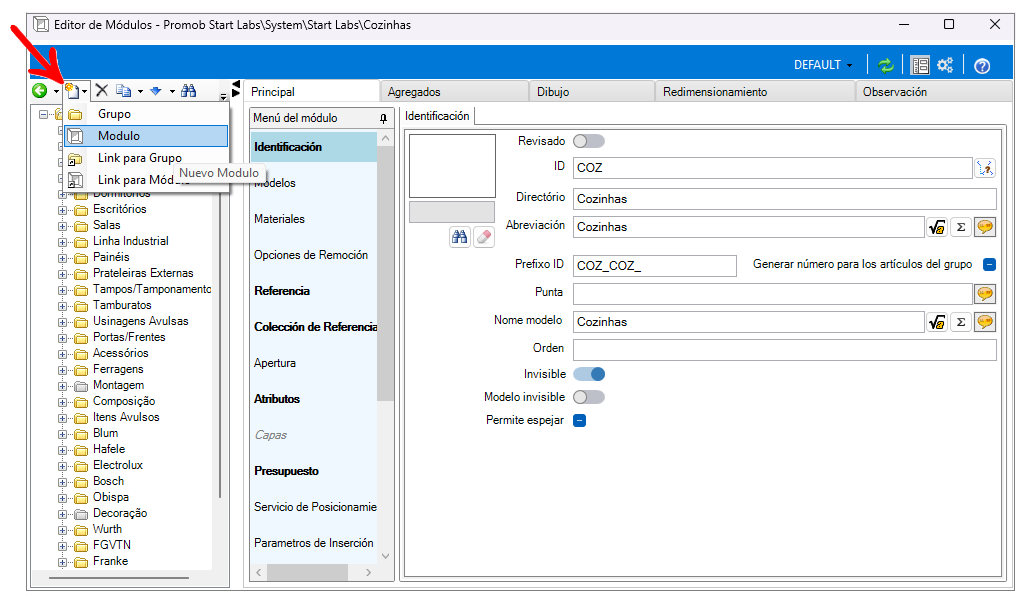Select Modulo from the new item menu
Viewport: 1022px width, 598px height.
pyautogui.click(x=119, y=136)
